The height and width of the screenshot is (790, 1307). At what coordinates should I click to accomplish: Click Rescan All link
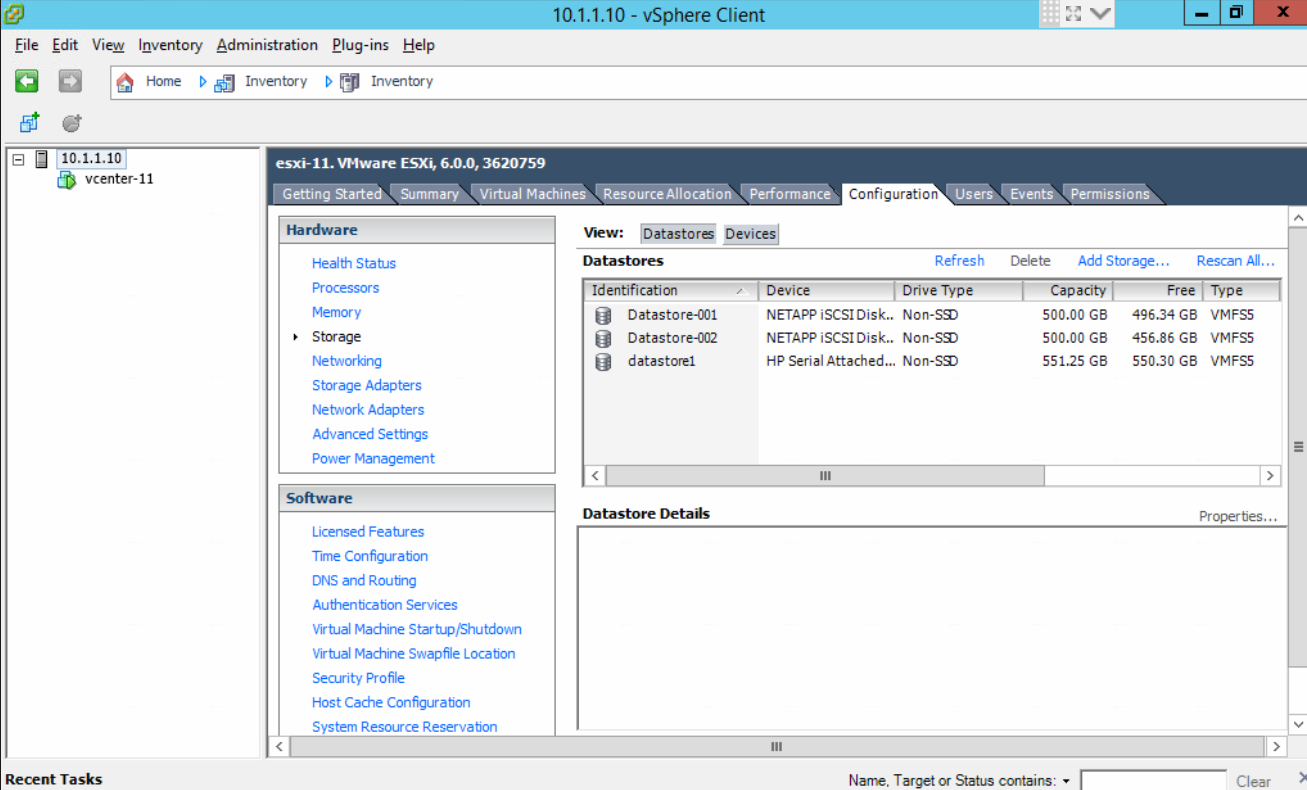click(1235, 261)
